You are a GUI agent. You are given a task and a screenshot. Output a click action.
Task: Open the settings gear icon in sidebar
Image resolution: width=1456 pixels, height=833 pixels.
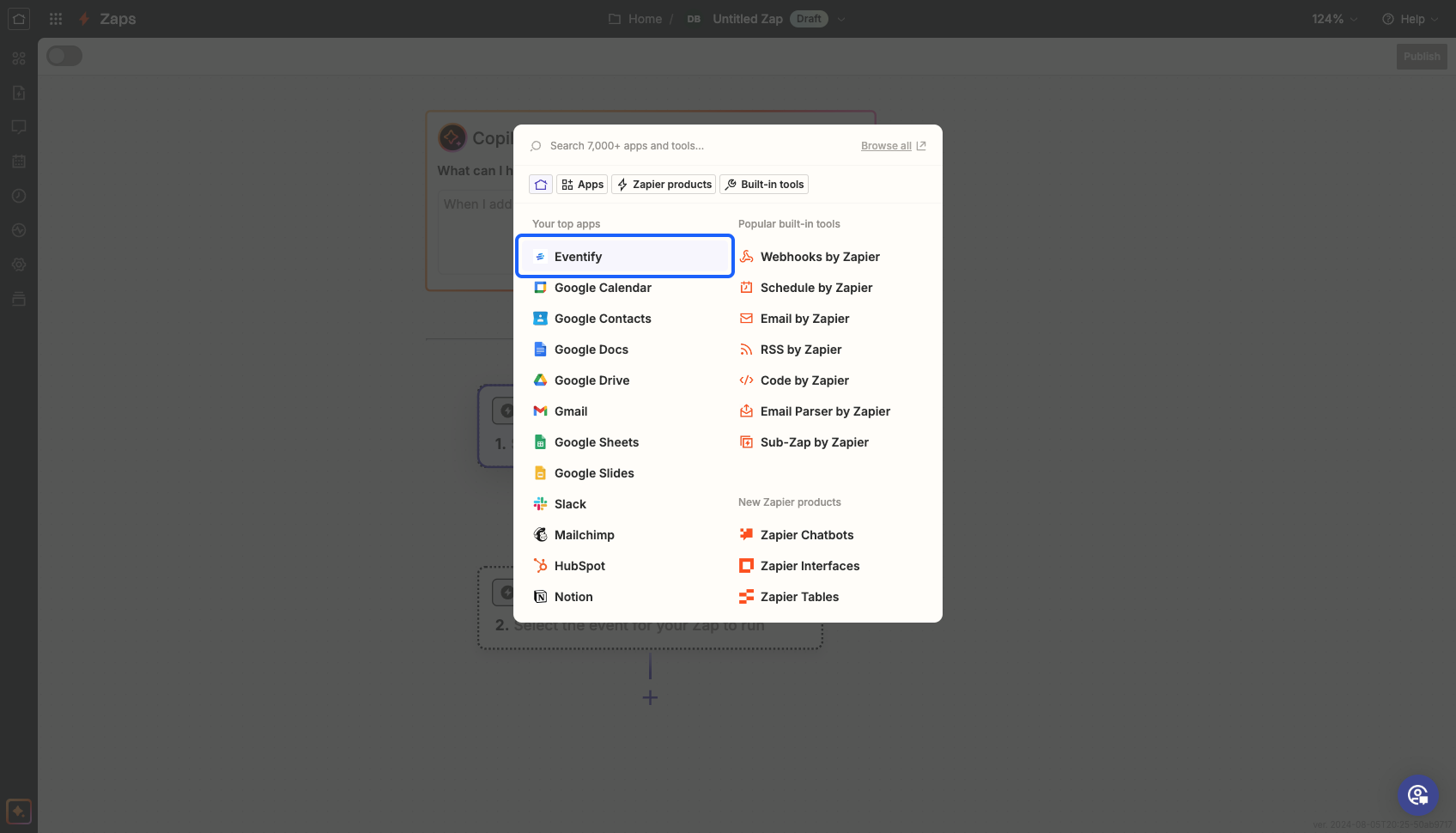pos(19,264)
